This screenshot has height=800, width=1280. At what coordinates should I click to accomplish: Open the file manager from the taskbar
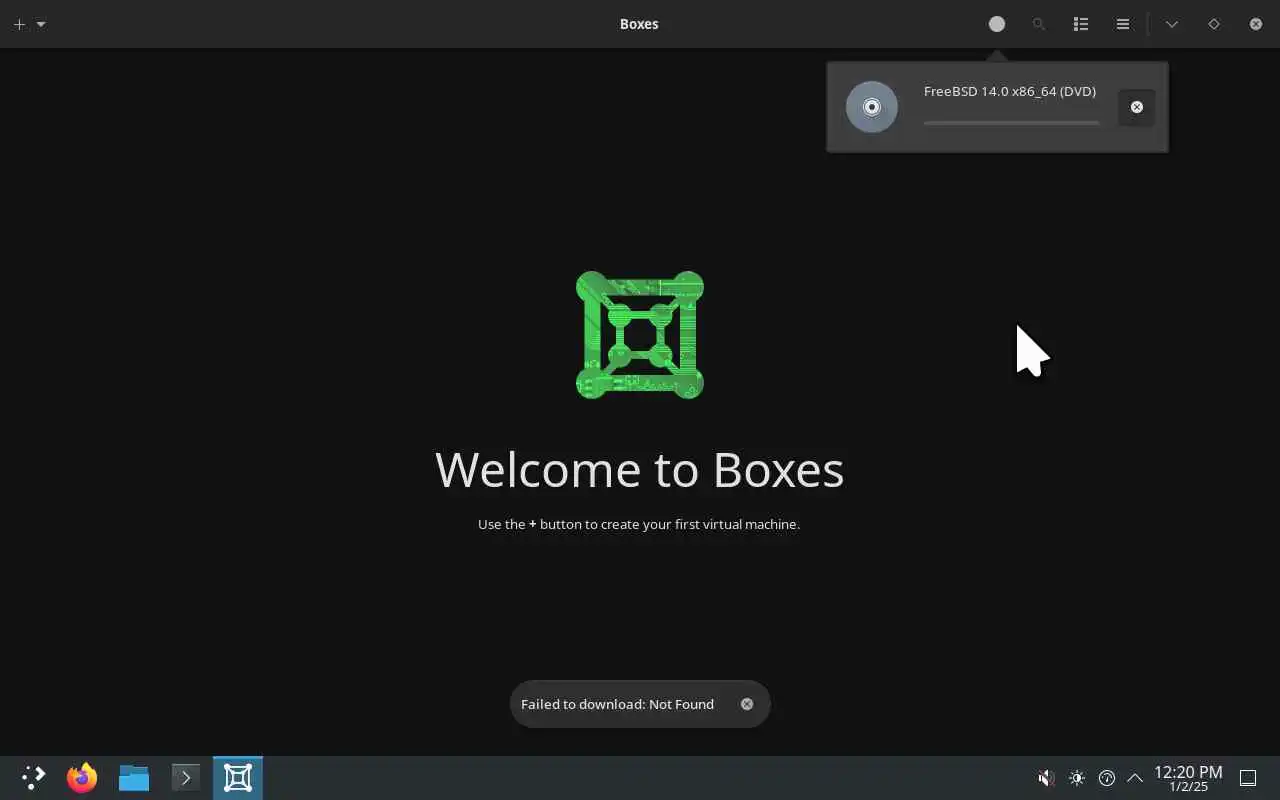click(134, 778)
